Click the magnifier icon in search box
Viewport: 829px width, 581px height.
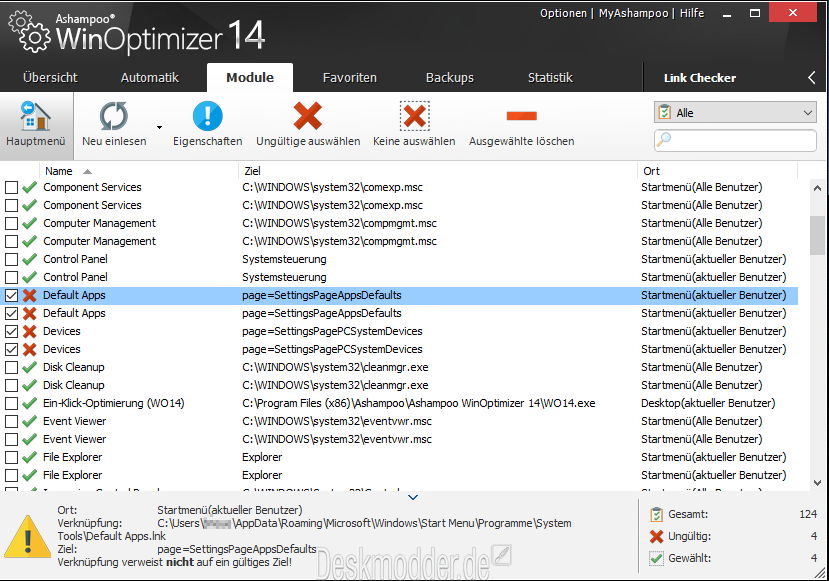click(664, 140)
